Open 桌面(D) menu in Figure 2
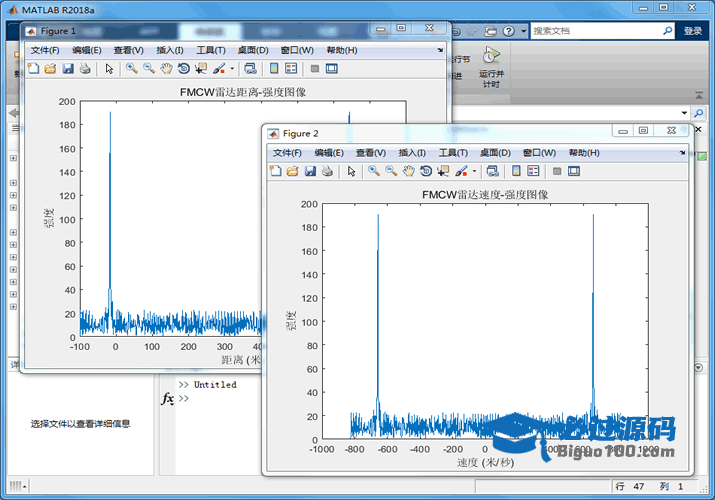Viewport: 715px width, 500px height. (x=495, y=153)
